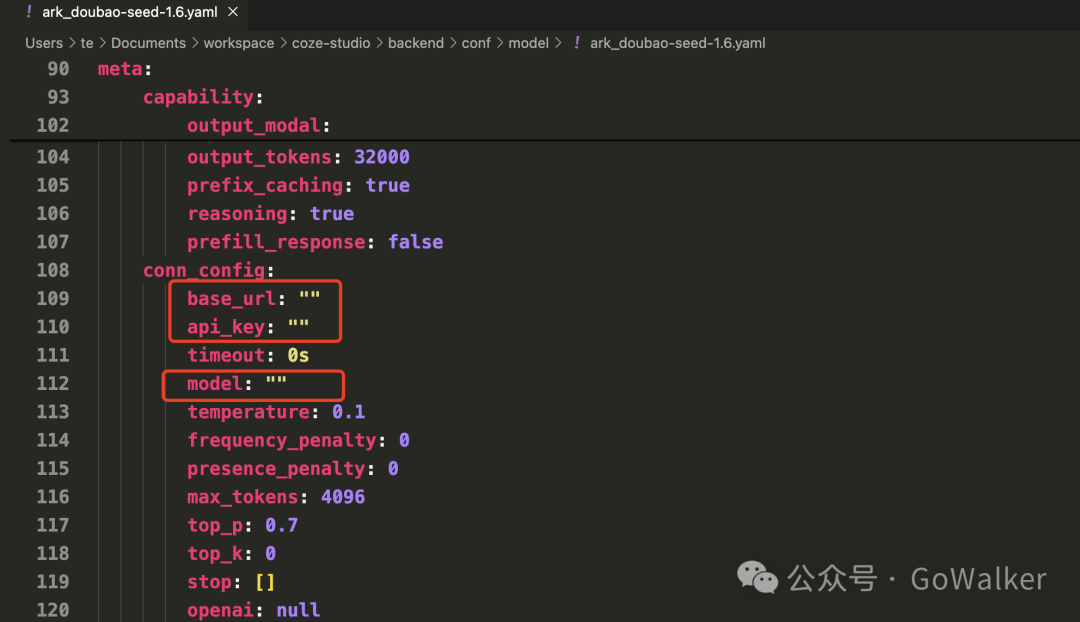Viewport: 1080px width, 622px height.
Task: Click the file name in breadcrumb path
Action: click(x=678, y=43)
